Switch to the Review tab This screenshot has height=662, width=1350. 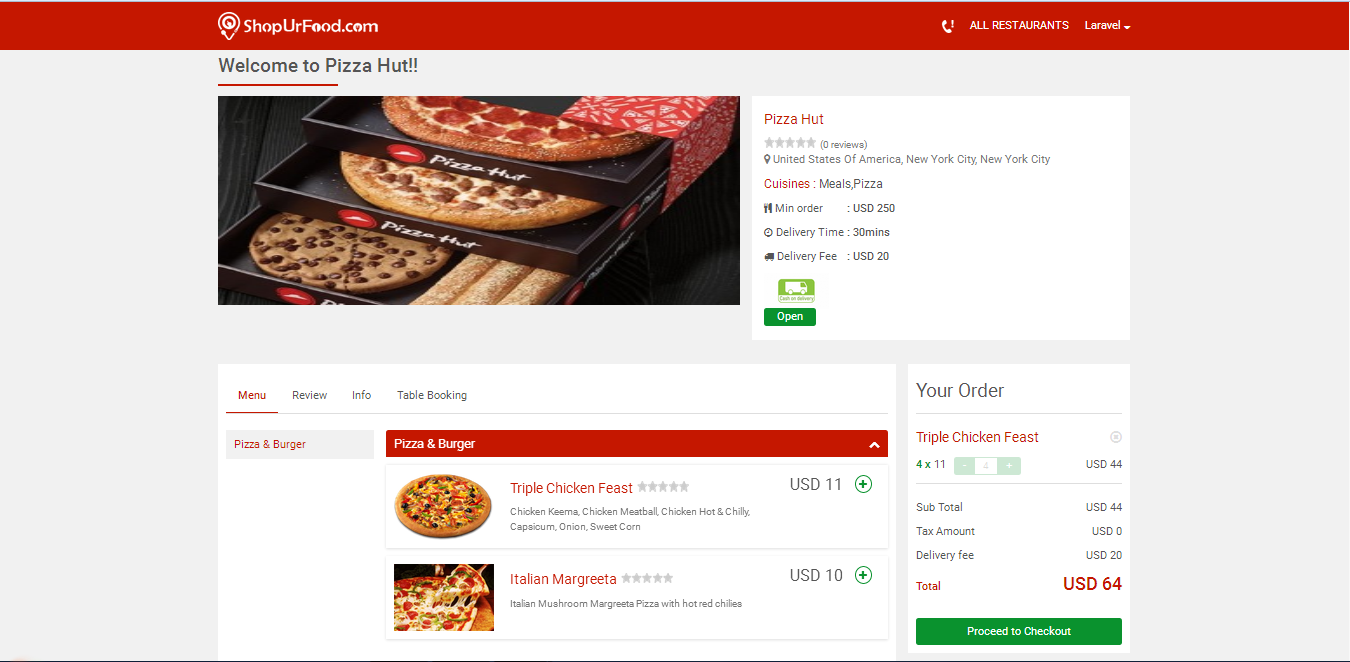point(310,395)
